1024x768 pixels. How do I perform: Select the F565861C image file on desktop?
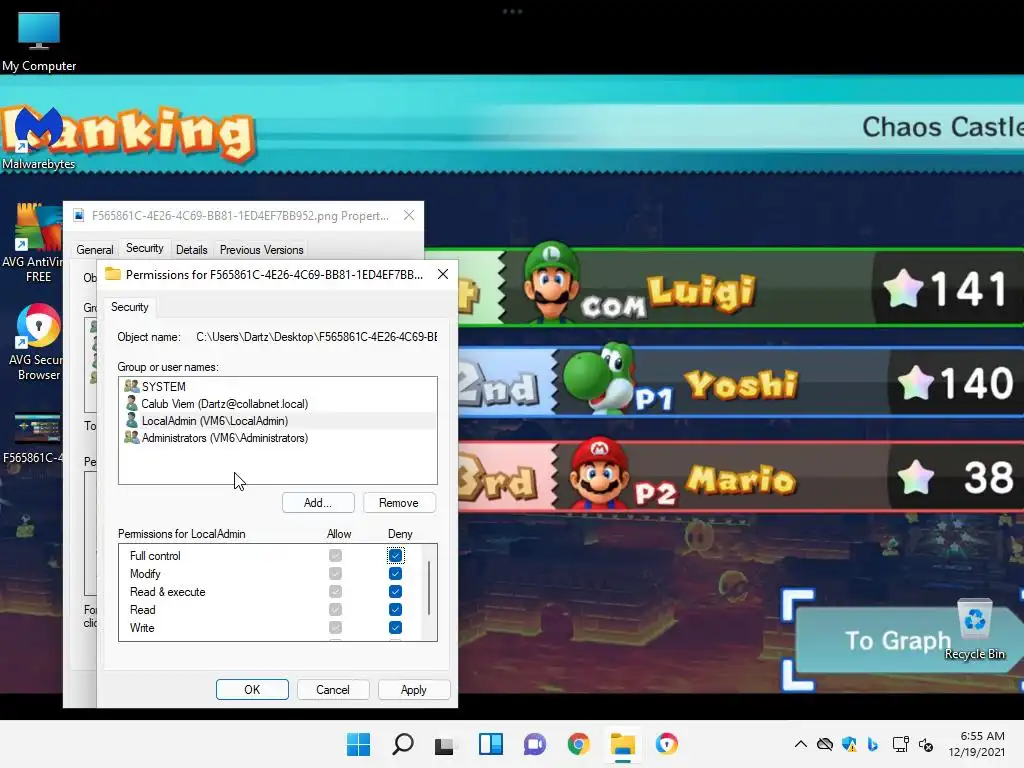(33, 438)
